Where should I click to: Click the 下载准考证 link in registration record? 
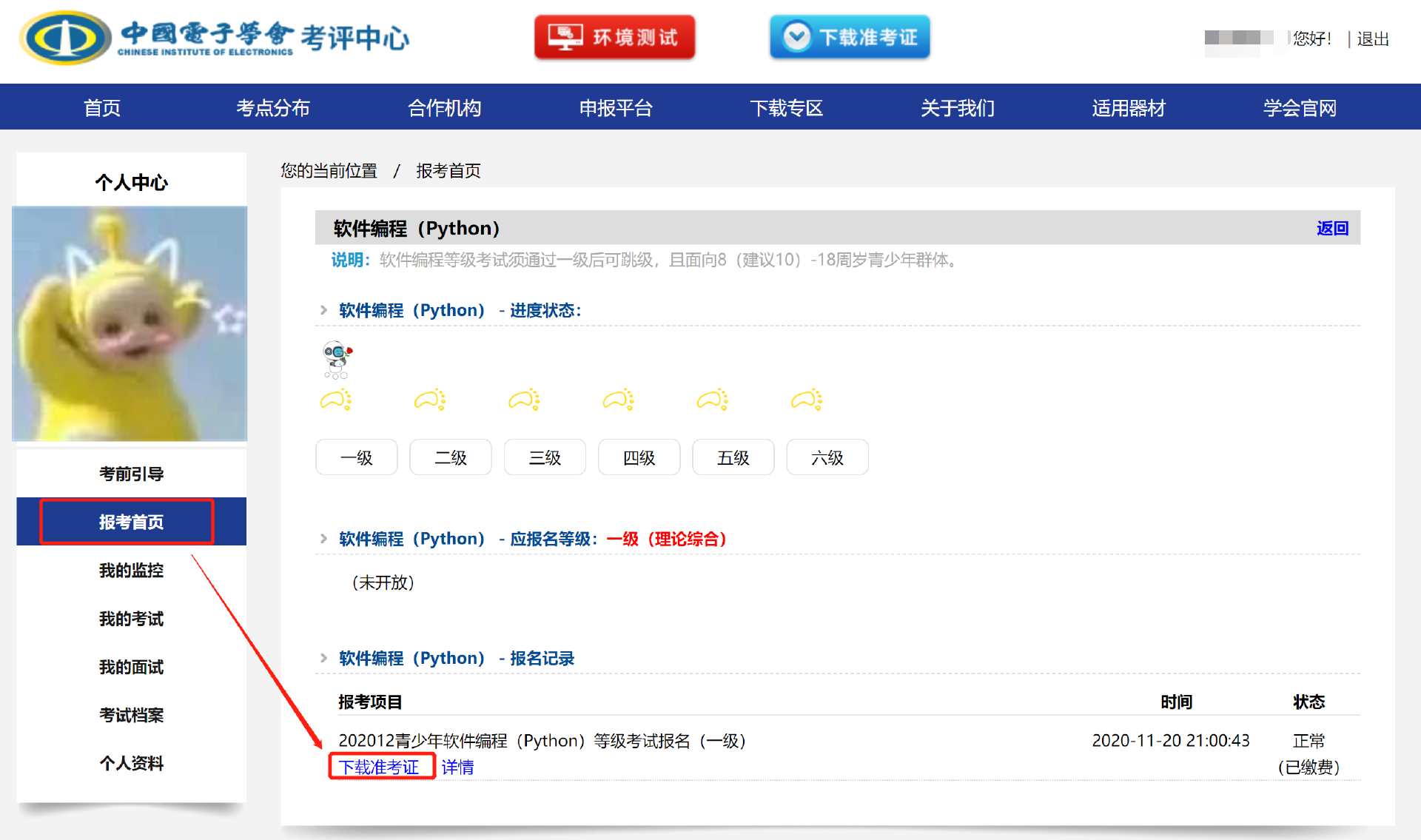[x=380, y=767]
